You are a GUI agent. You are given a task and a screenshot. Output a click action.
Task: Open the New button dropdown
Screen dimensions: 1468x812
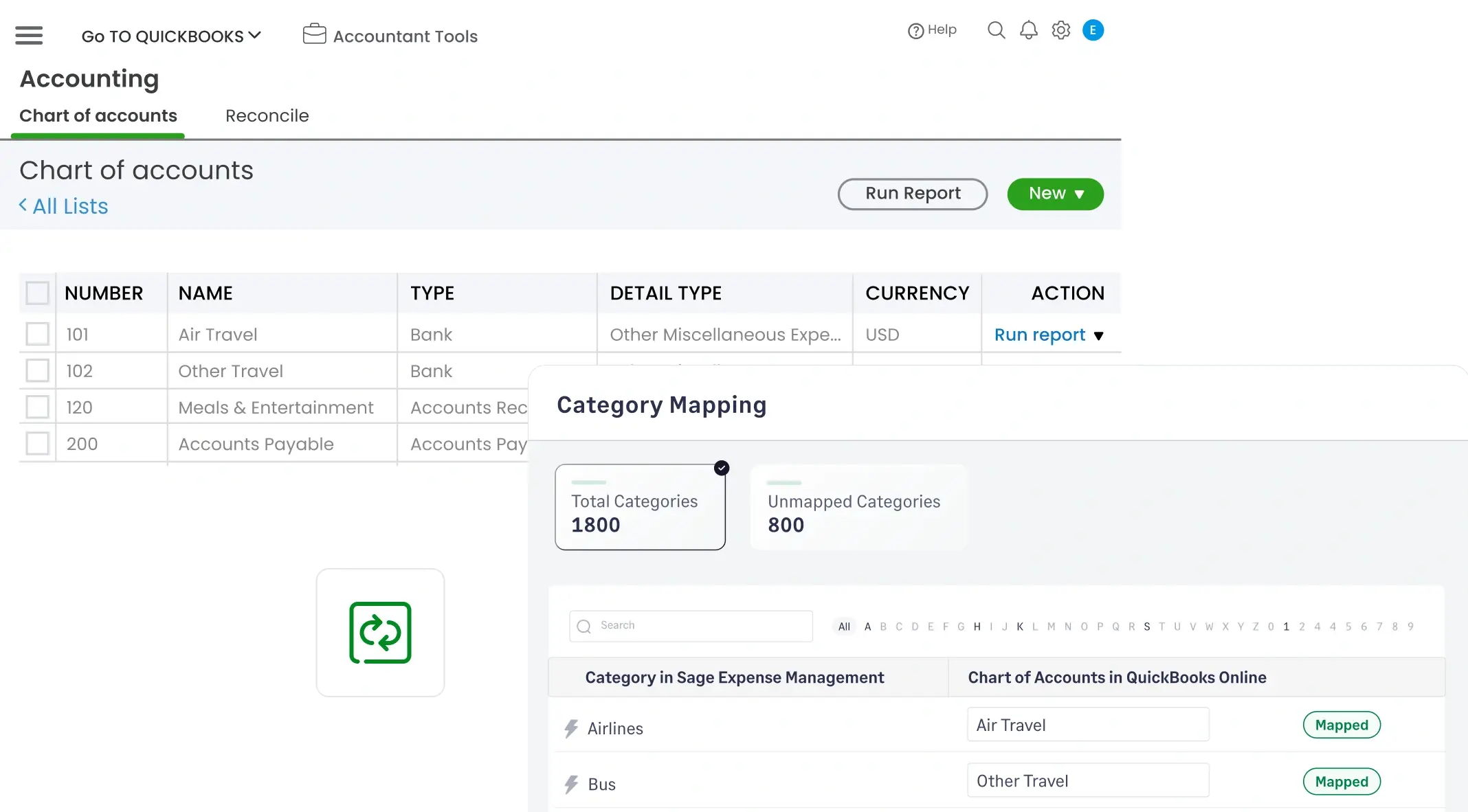tap(1055, 194)
